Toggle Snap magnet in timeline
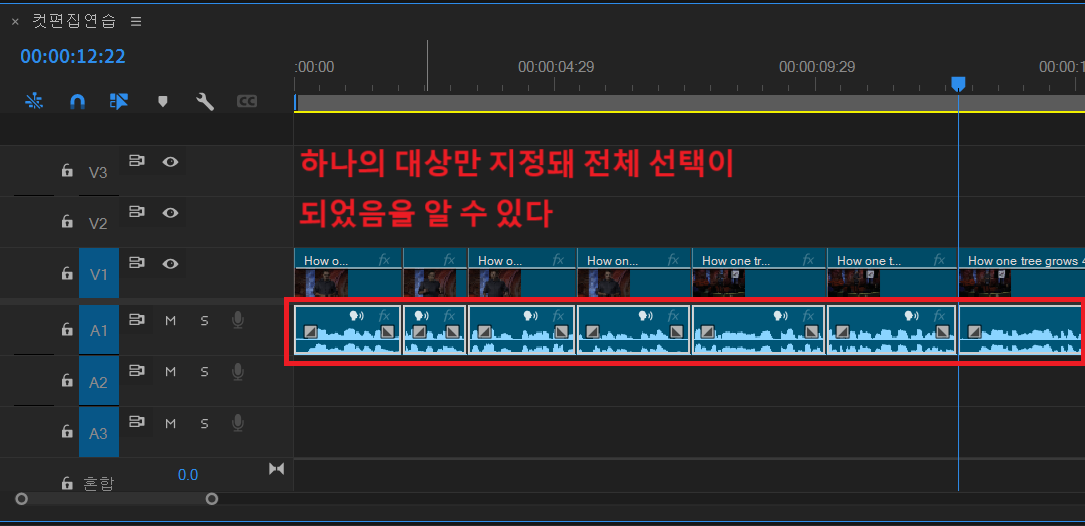Screen dimensions: 1085x526 [78, 102]
